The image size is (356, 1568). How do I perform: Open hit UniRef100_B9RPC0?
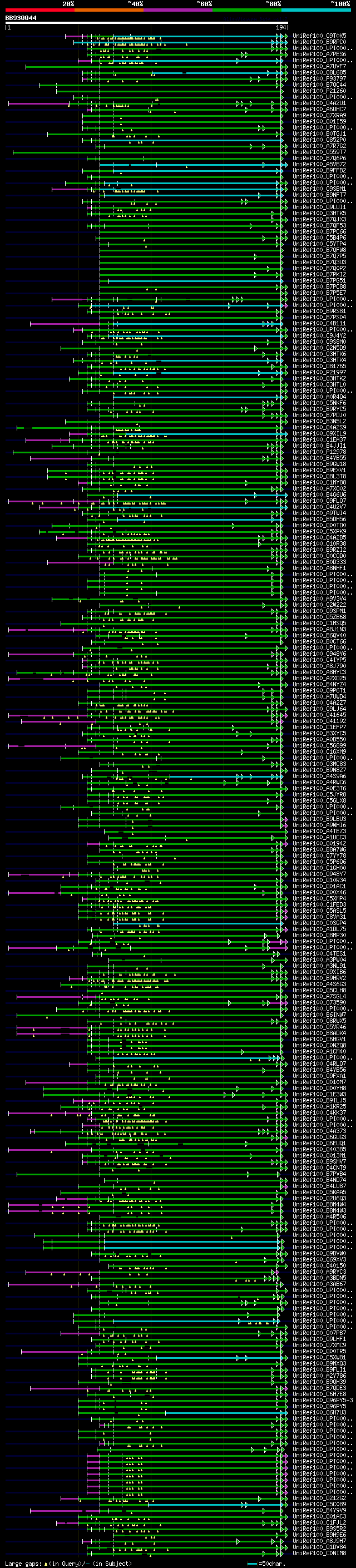pos(319,42)
